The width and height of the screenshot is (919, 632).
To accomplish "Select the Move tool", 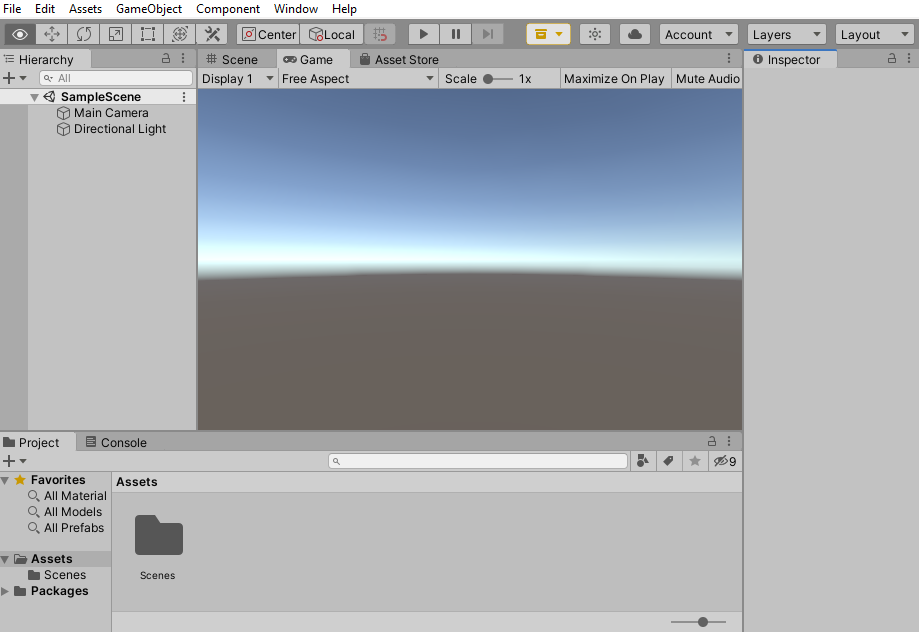I will [52, 35].
